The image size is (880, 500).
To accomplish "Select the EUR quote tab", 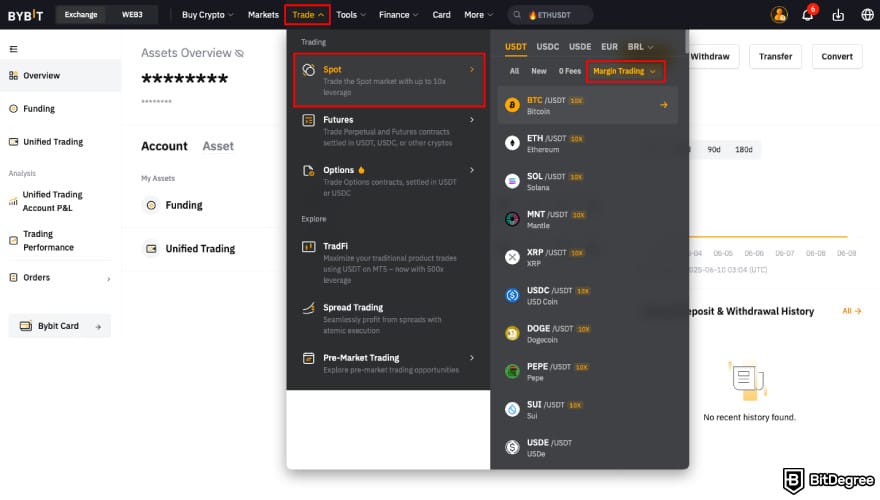I will coord(609,47).
